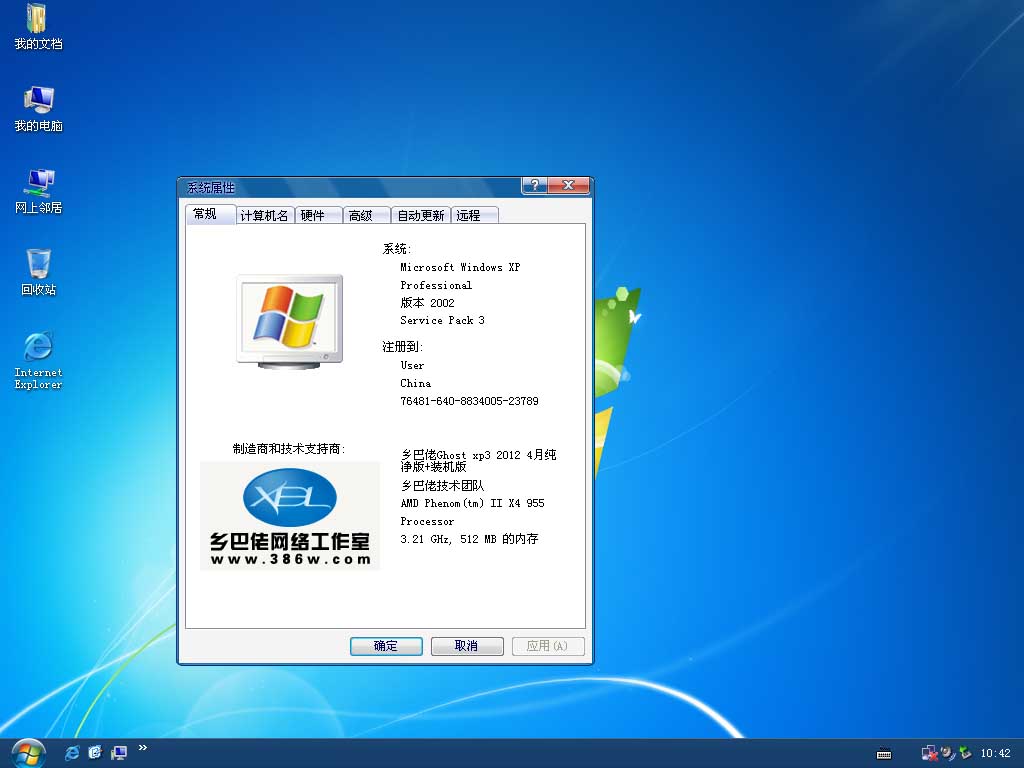Image resolution: width=1024 pixels, height=768 pixels.
Task: Click the keyboard input method tray icon
Action: (883, 753)
